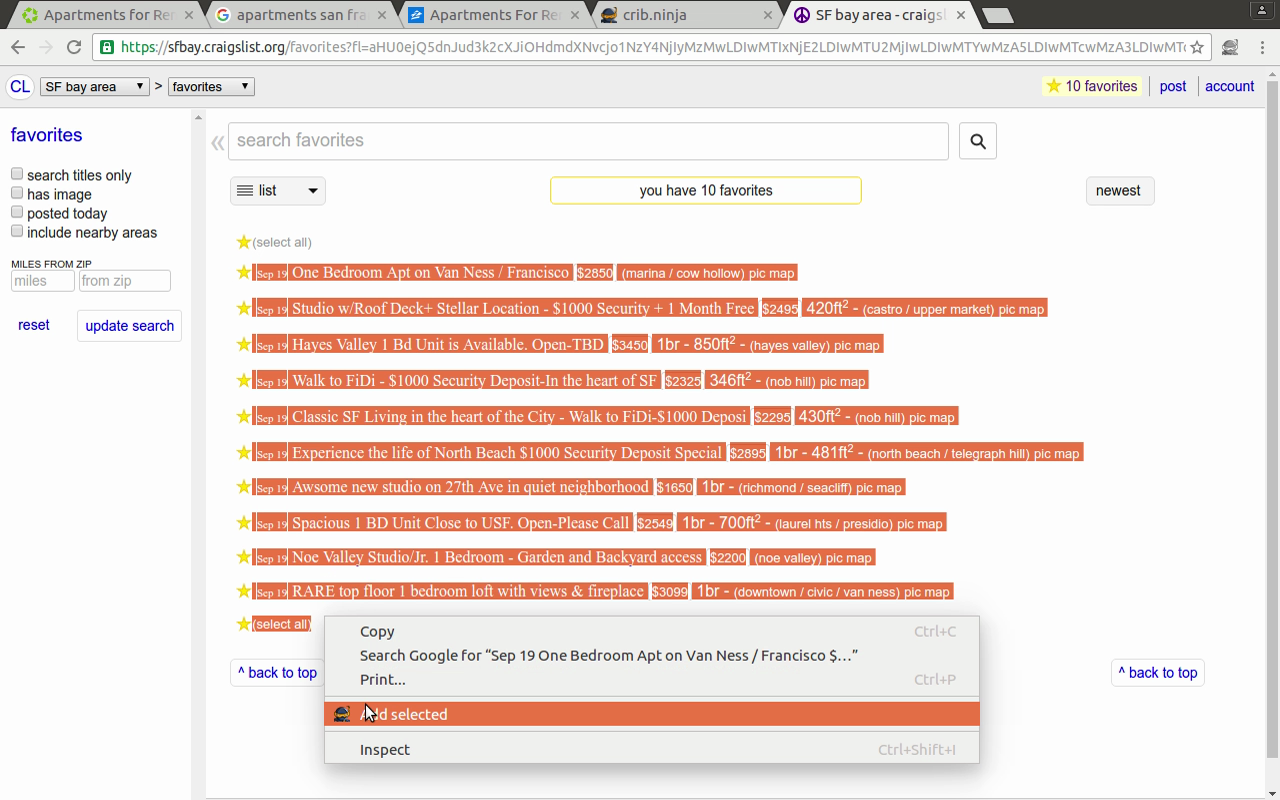
Task: Click the browser back arrow
Action: click(x=18, y=47)
